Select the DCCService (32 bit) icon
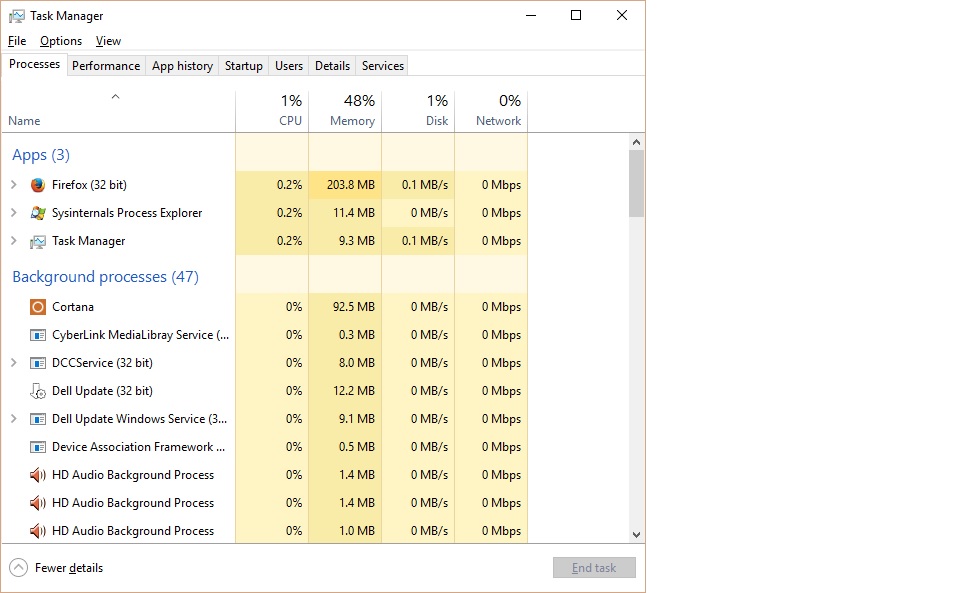Image resolution: width=960 pixels, height=593 pixels. tap(38, 363)
